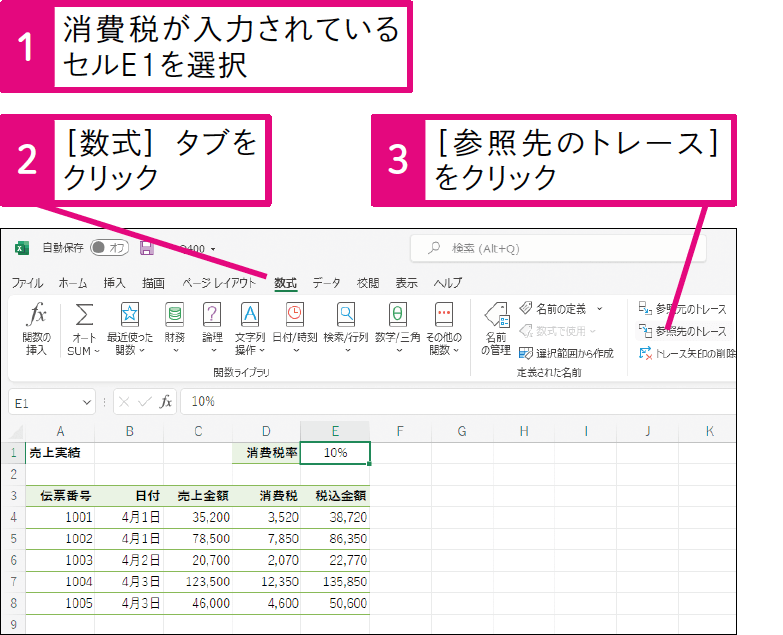Open the 表示 tab
This screenshot has height=635, width=783.
[x=406, y=283]
